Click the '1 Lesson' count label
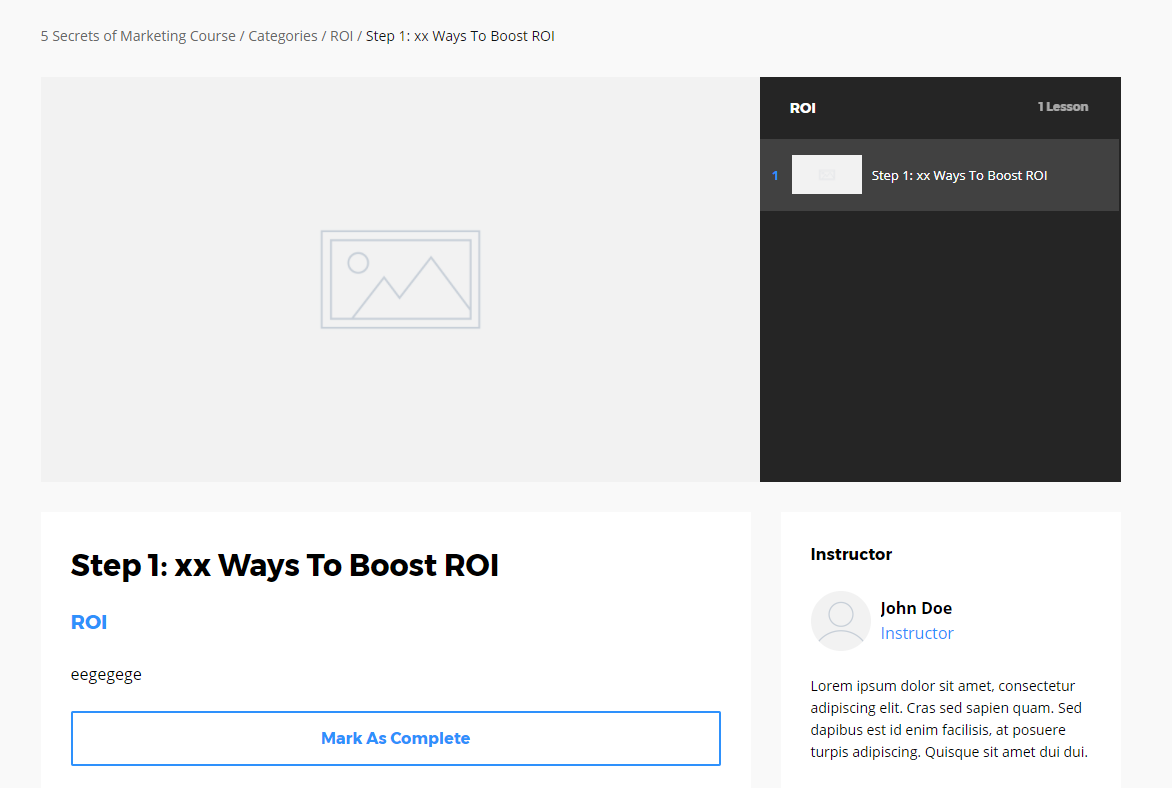This screenshot has width=1172, height=788. pos(1062,107)
